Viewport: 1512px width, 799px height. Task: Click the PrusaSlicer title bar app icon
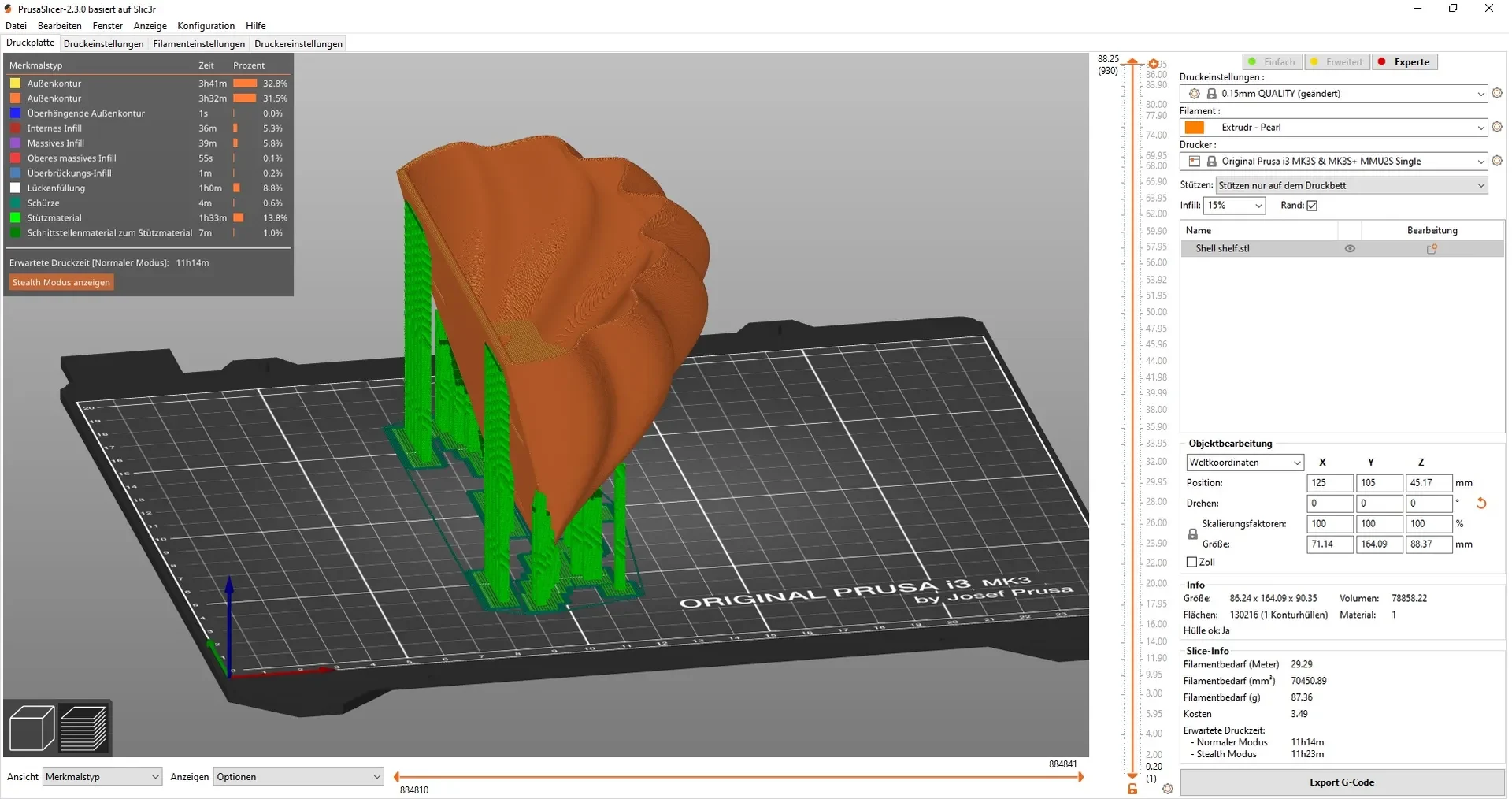pyautogui.click(x=9, y=9)
